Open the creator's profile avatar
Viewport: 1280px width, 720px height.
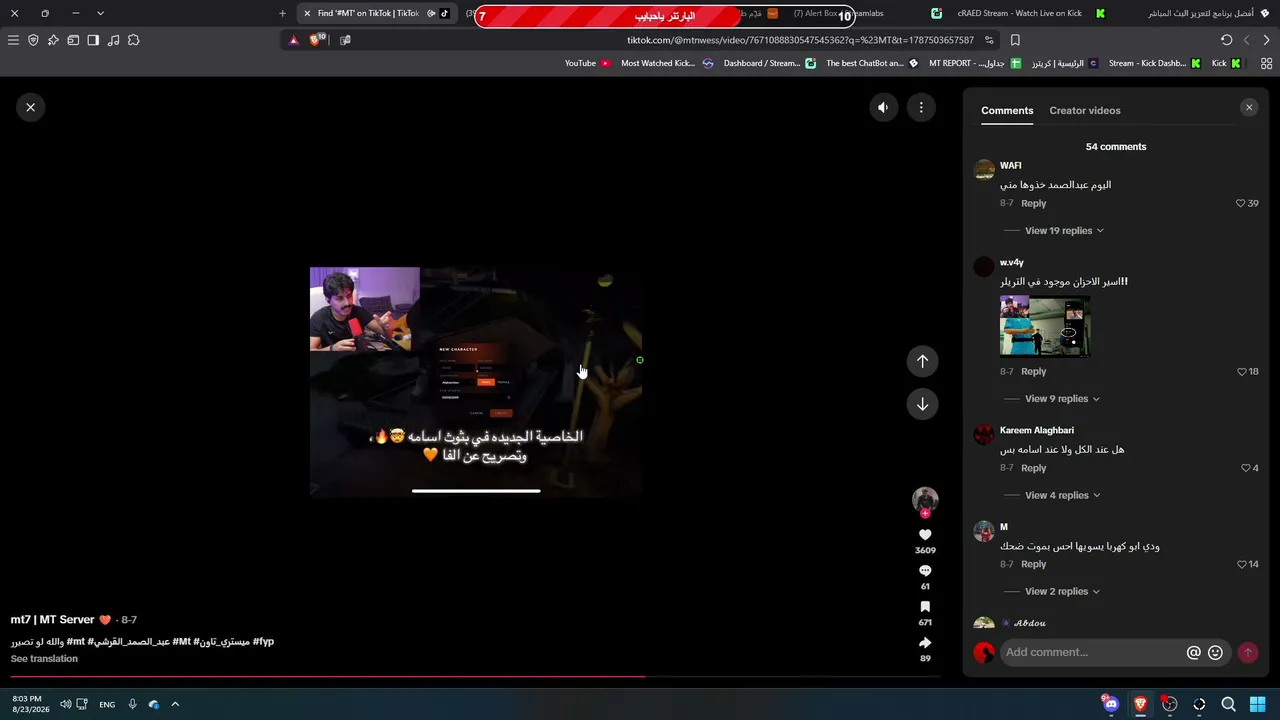(x=925, y=499)
